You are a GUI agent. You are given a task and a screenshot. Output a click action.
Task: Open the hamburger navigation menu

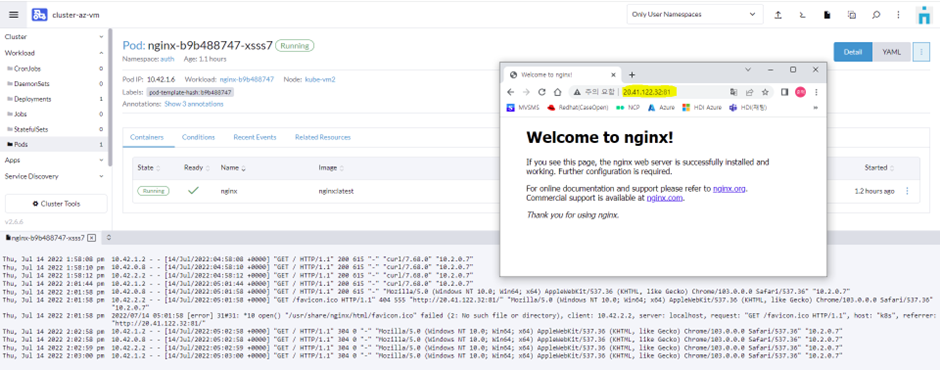point(14,14)
